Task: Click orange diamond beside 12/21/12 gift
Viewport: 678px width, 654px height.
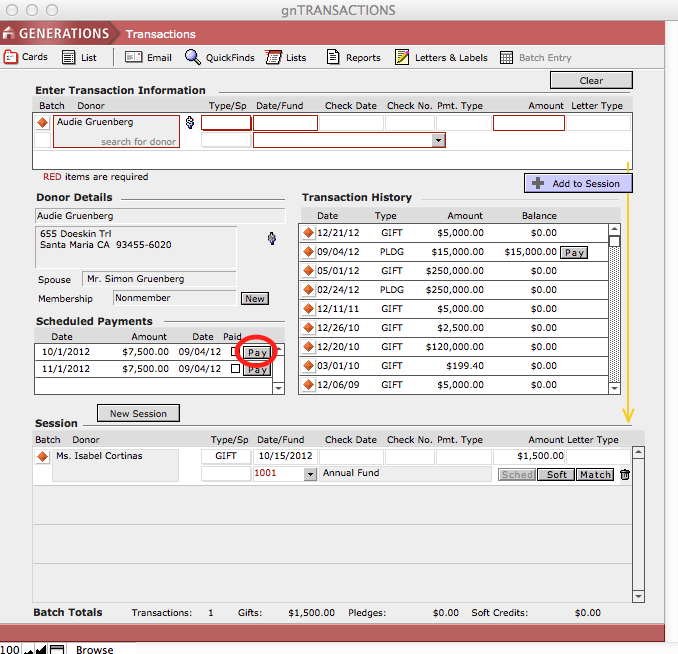Action: coord(309,233)
